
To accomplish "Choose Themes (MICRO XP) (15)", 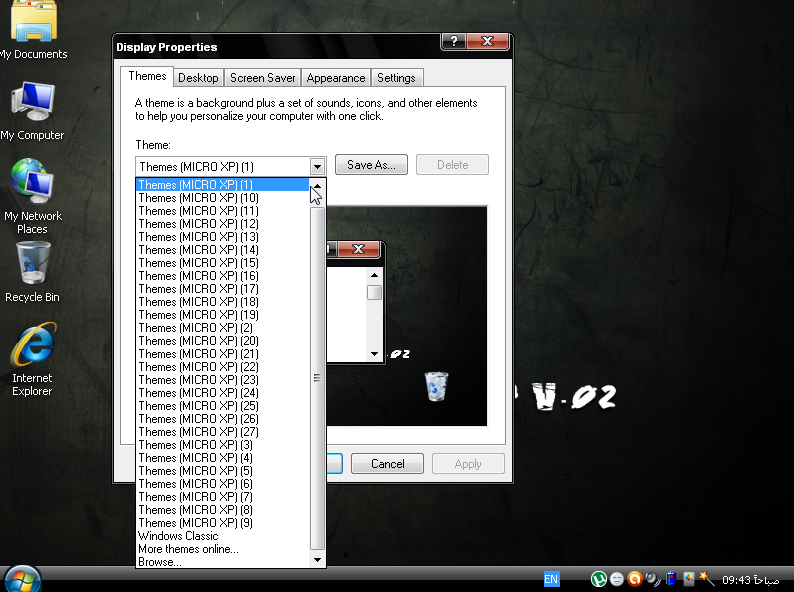I will pos(223,262).
